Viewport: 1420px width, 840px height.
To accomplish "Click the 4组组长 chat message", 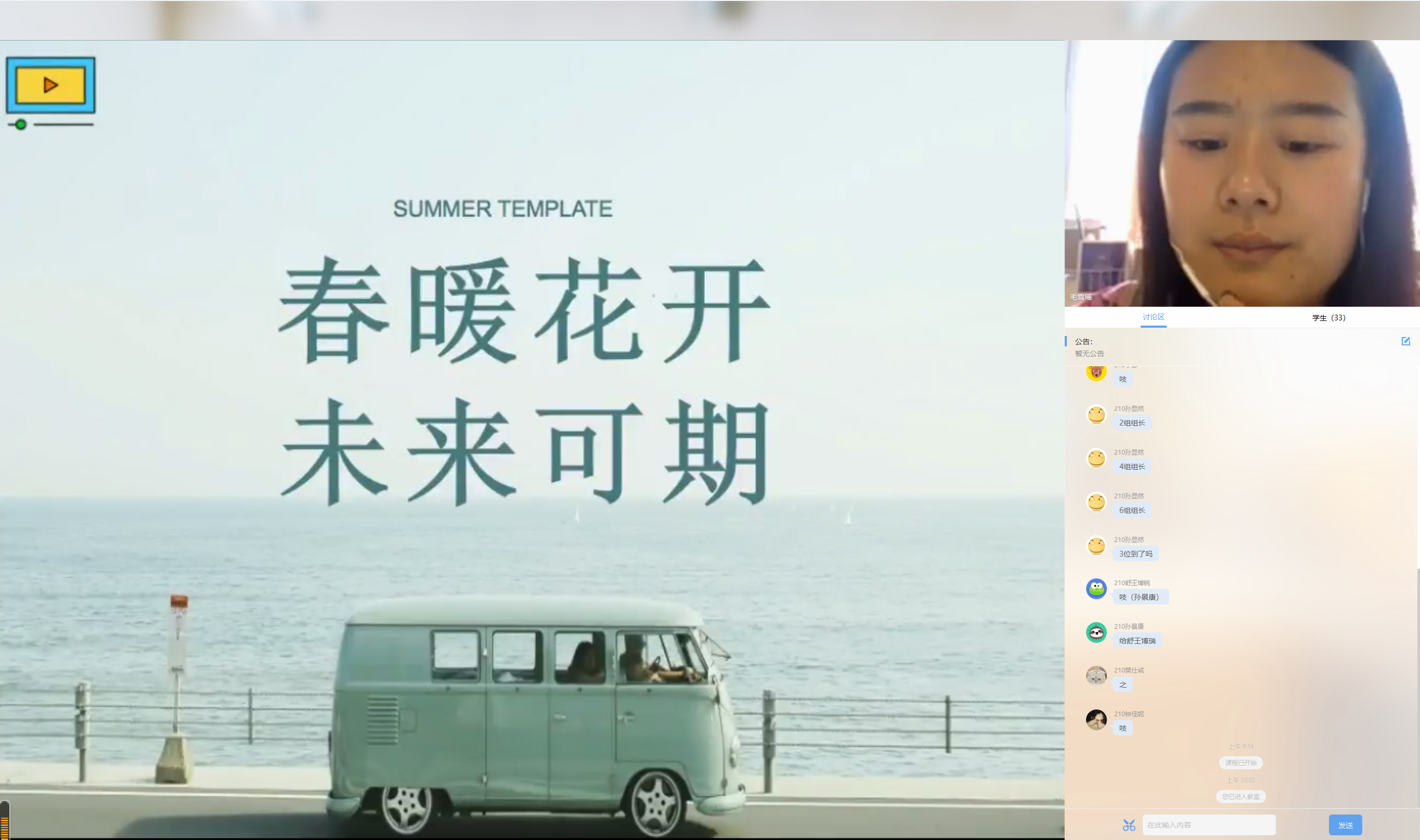I will (1132, 467).
